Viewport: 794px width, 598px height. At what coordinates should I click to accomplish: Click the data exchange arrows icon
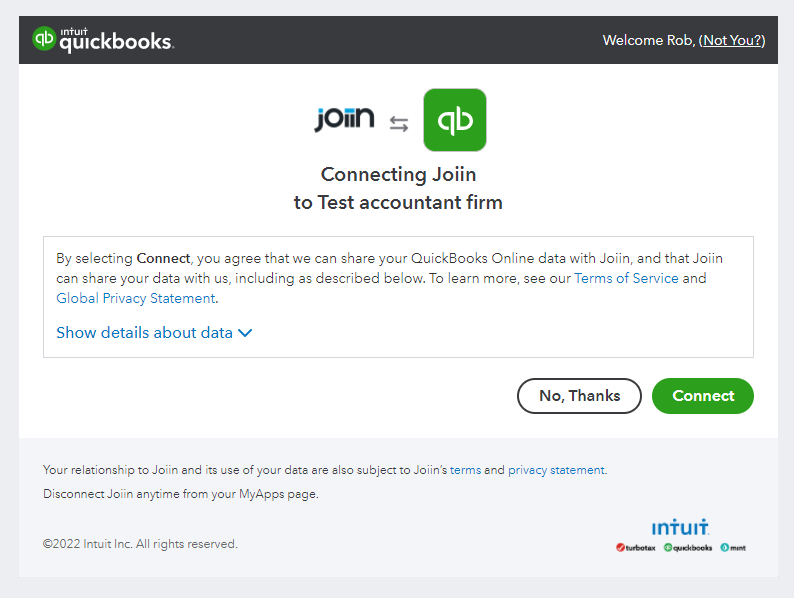[399, 124]
